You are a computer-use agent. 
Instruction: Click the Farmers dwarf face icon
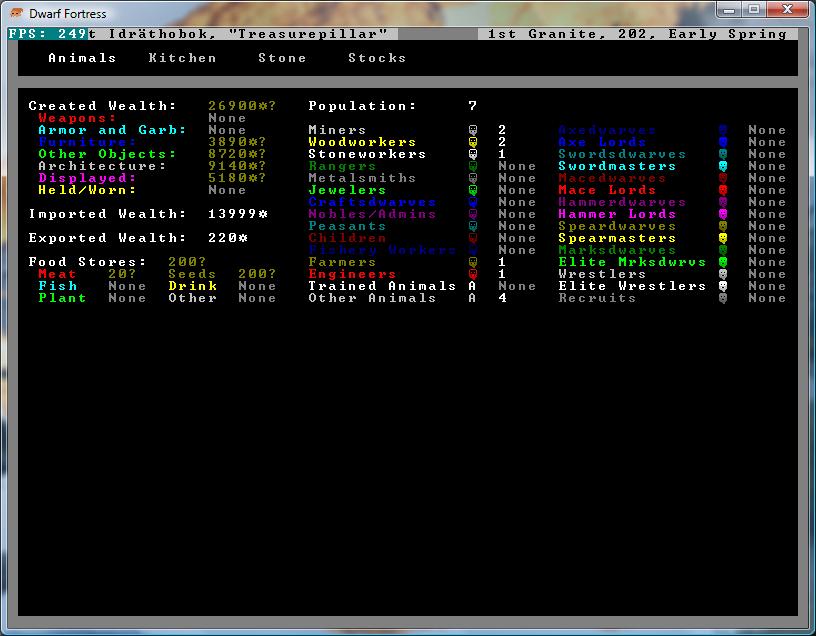473,262
